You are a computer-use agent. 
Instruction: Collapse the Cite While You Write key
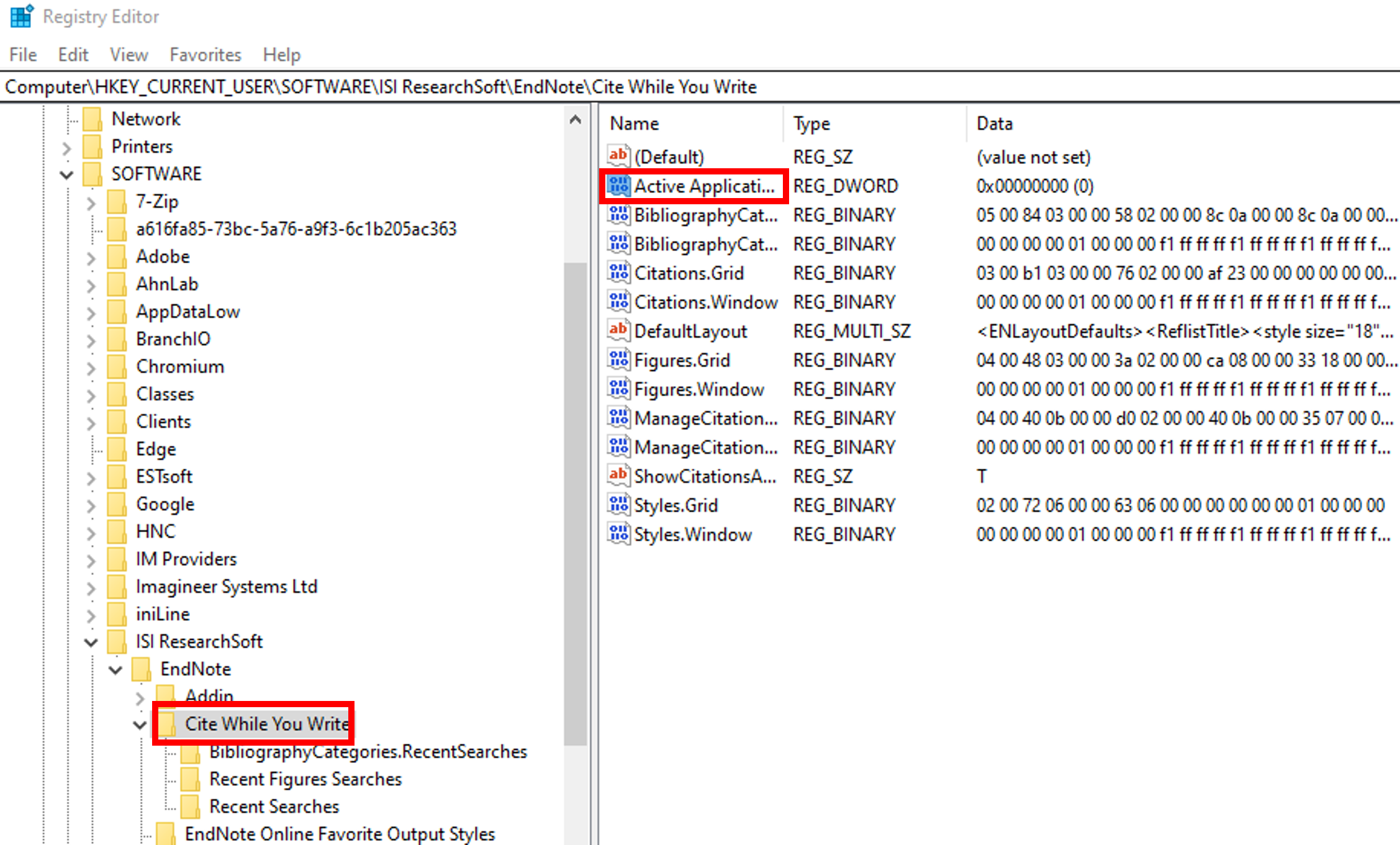140,725
